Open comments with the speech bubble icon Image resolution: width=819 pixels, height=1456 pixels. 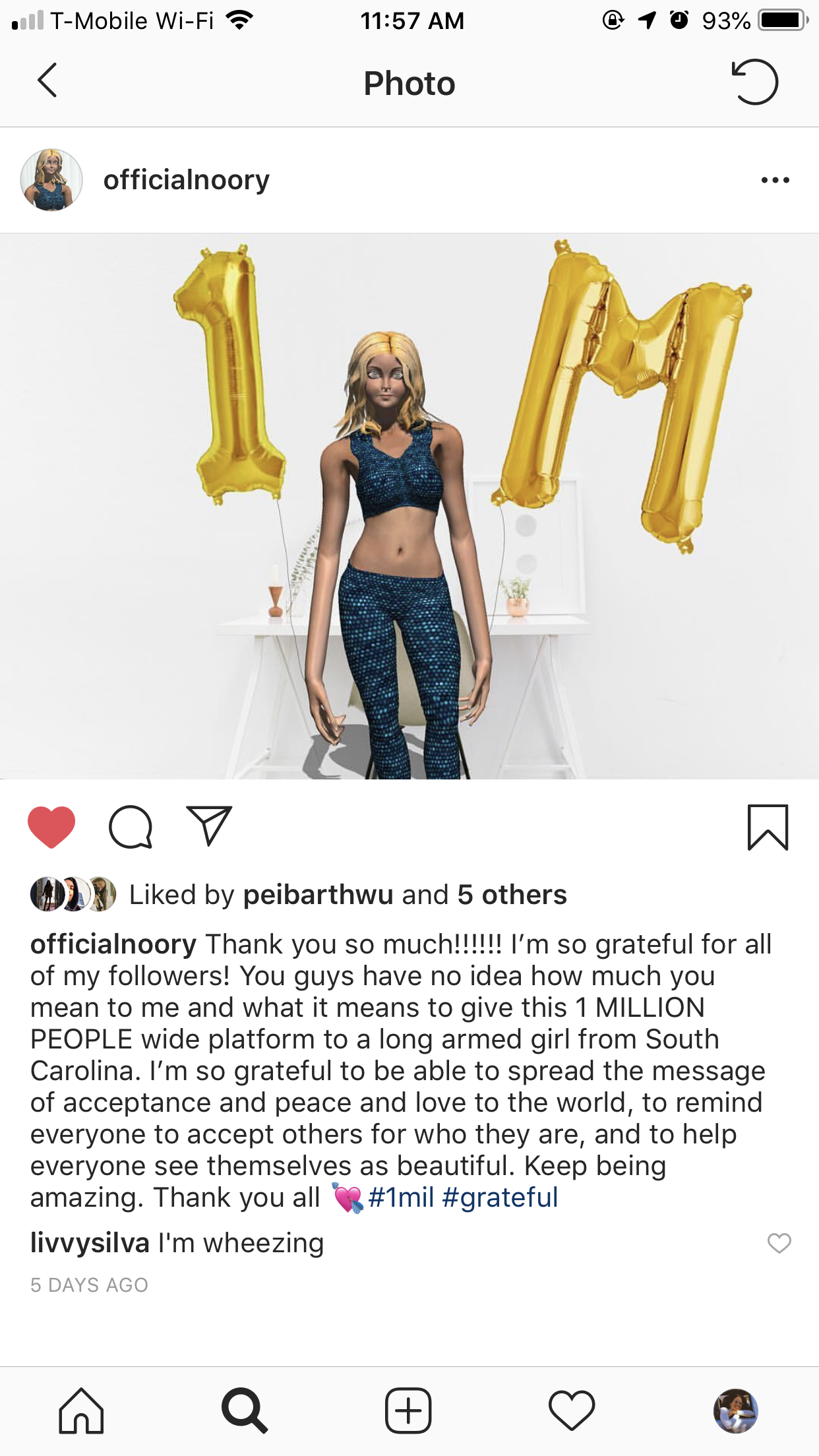tap(131, 827)
